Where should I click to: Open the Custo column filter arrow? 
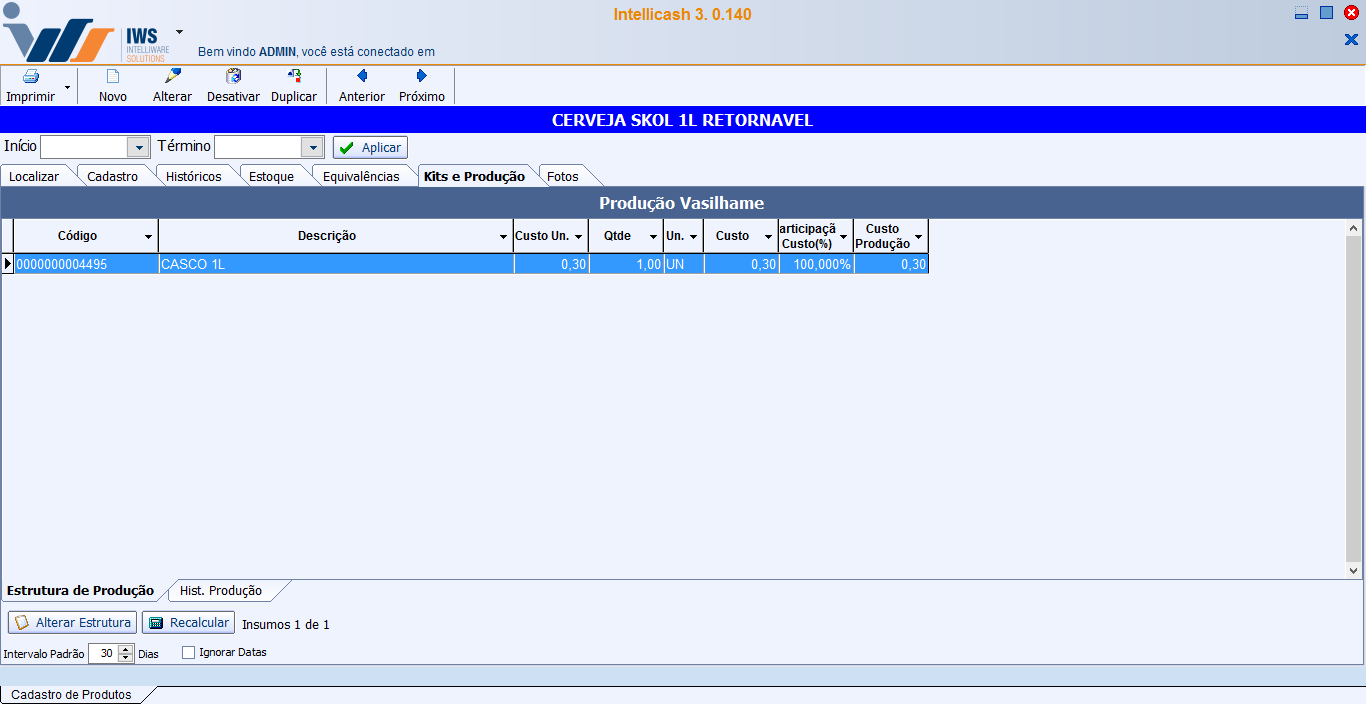pos(769,237)
